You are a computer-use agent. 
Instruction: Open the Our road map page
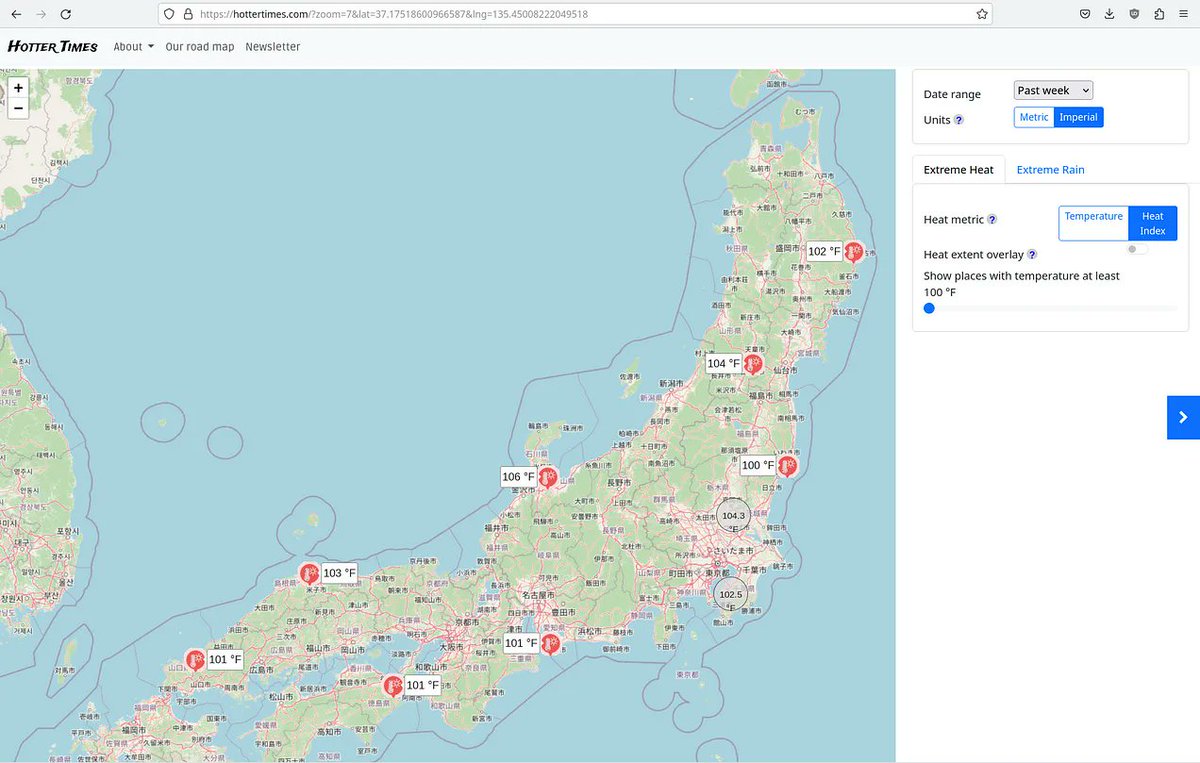(199, 46)
